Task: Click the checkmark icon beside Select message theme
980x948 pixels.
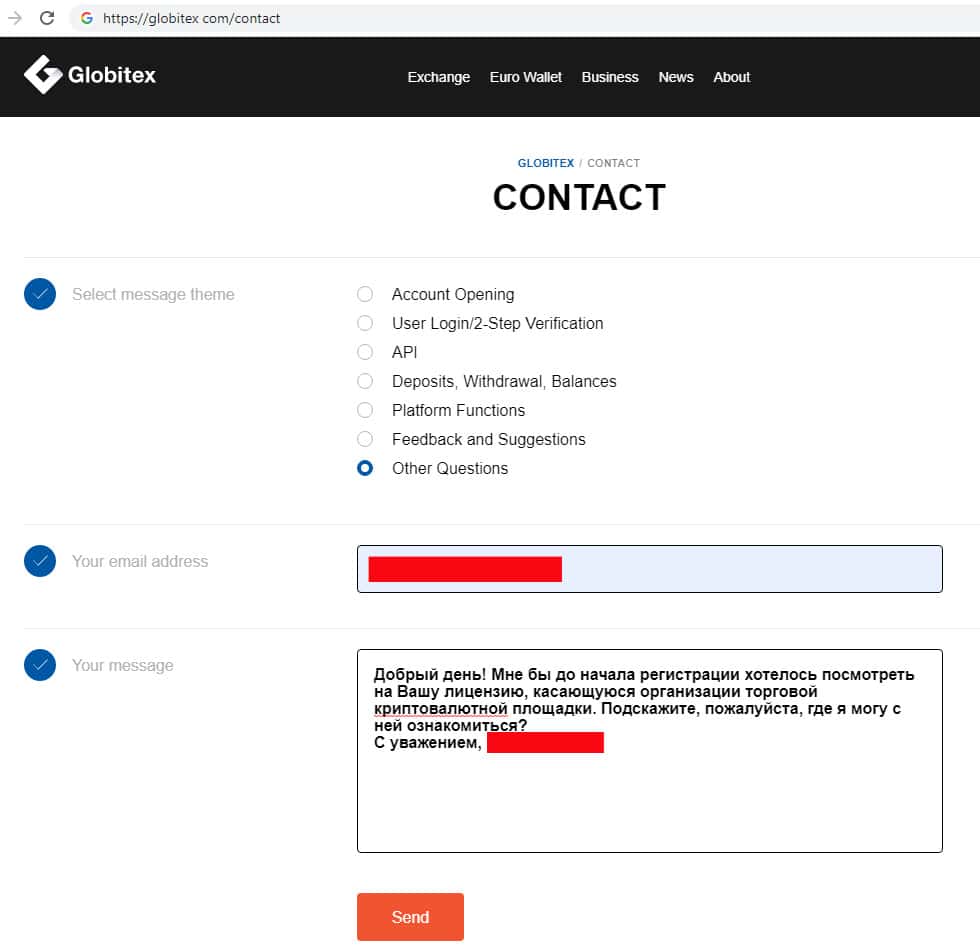Action: point(40,294)
